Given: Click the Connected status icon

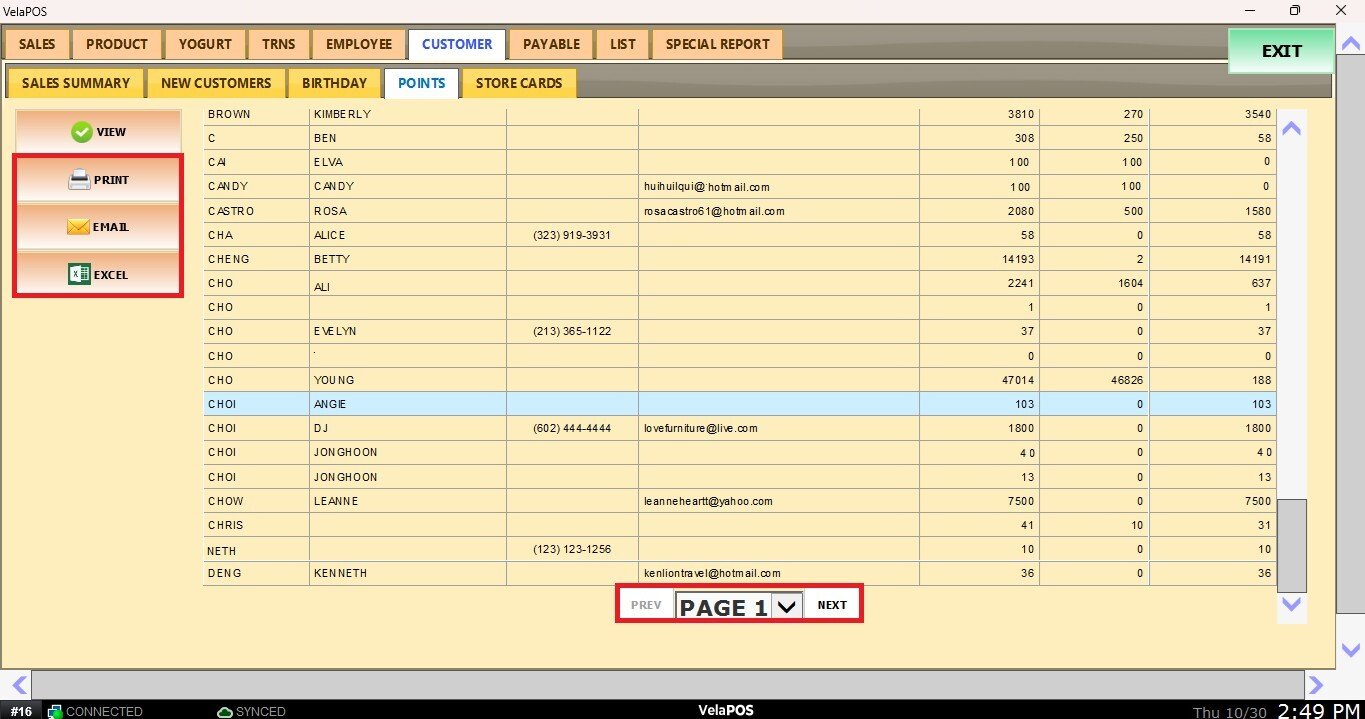Looking at the screenshot, I should tap(55, 711).
